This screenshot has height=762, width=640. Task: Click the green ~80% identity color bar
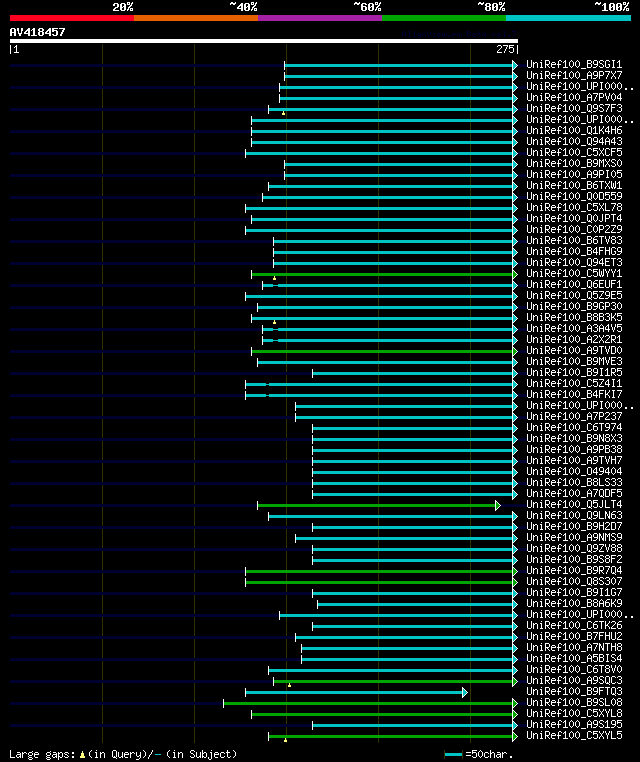(x=444, y=18)
